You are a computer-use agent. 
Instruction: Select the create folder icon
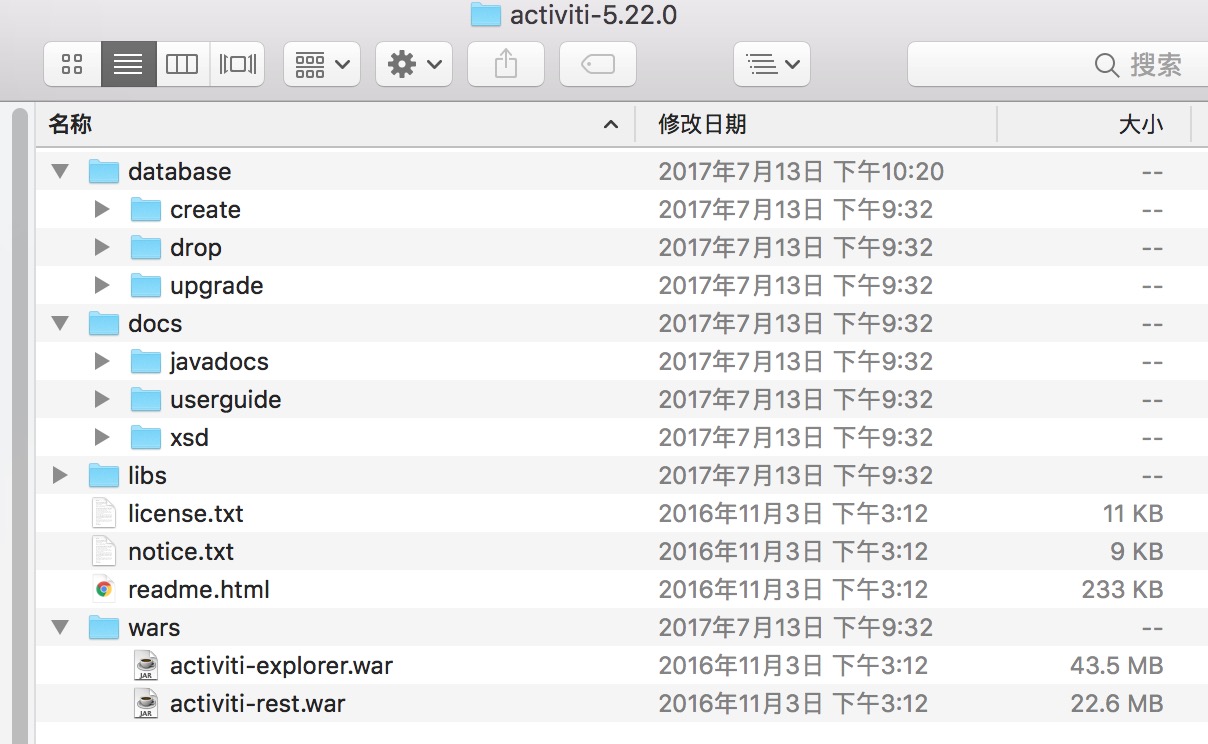coord(146,210)
